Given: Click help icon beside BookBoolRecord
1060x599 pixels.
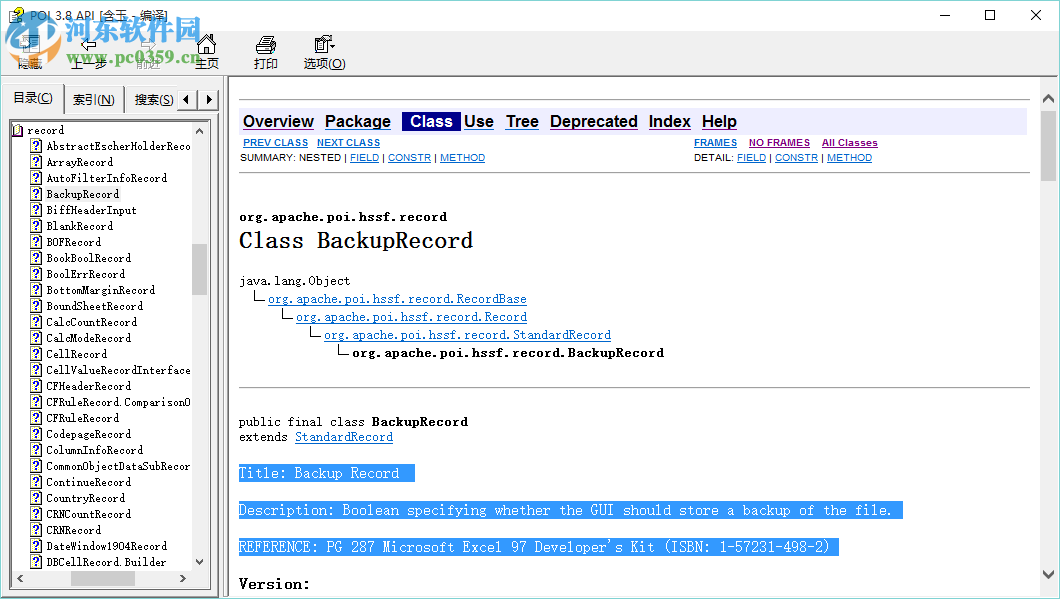Looking at the screenshot, I should pyautogui.click(x=37, y=258).
